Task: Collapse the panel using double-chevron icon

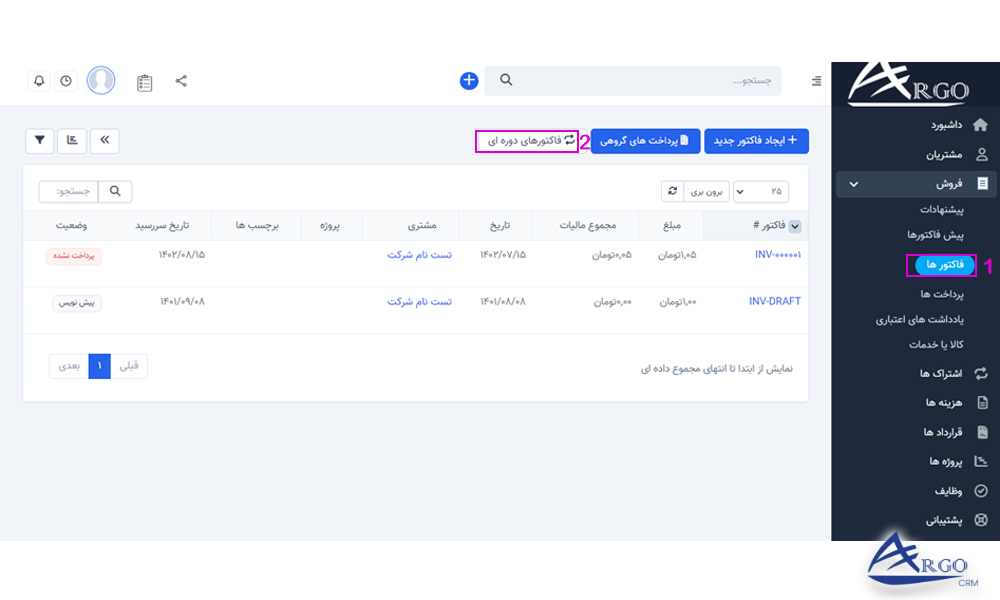Action: tap(104, 141)
